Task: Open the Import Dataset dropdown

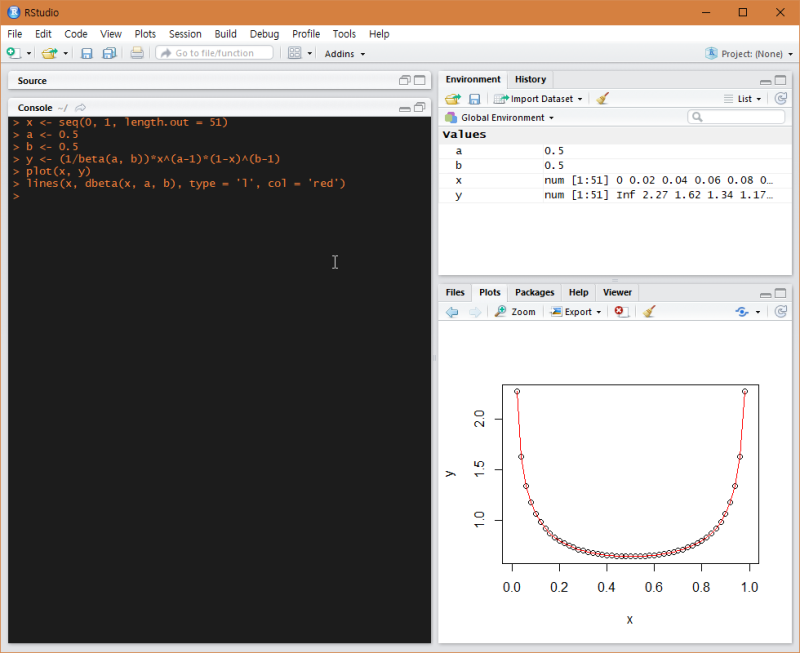Action: tap(539, 99)
